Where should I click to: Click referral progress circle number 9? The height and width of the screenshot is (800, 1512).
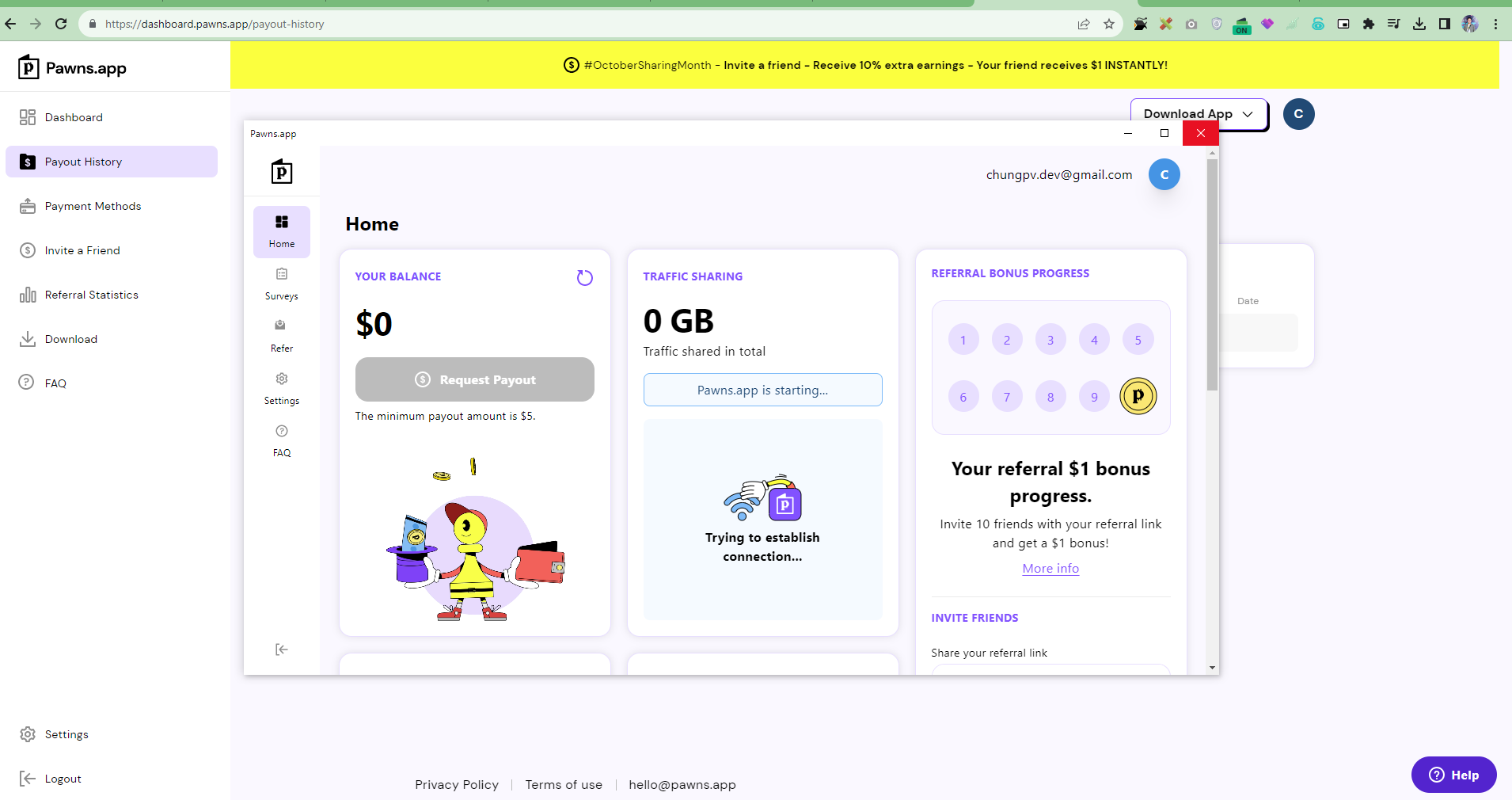[1095, 397]
